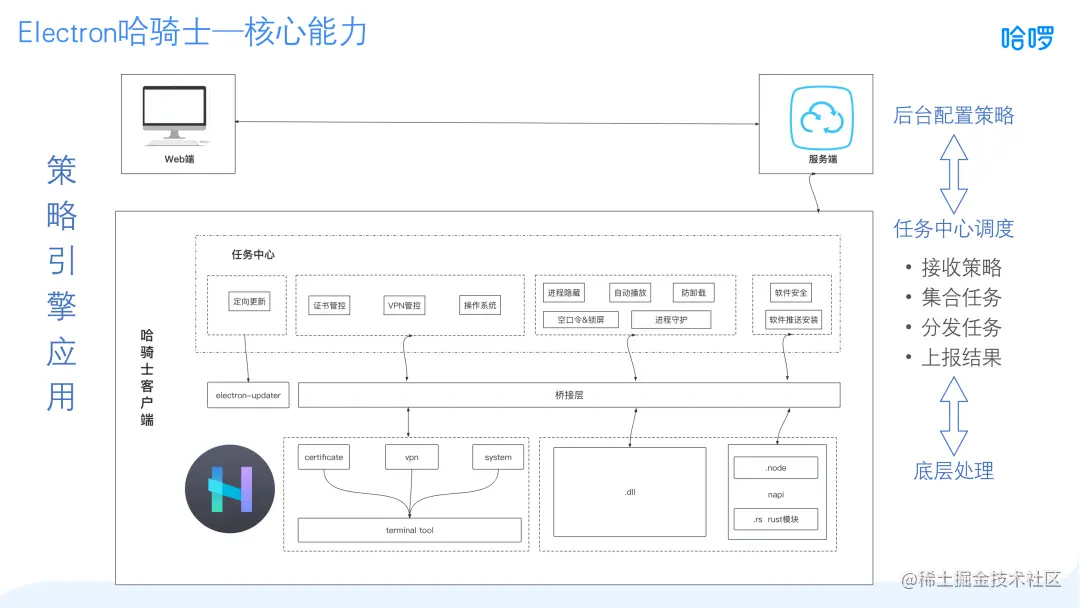Screen dimensions: 1080x608
Task: Select the 证书管控 box
Action: pyautogui.click(x=329, y=305)
